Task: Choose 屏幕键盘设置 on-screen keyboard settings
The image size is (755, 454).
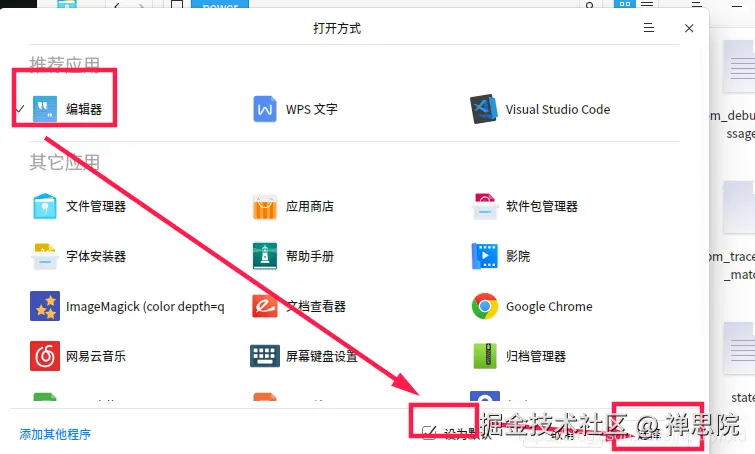Action: point(304,356)
